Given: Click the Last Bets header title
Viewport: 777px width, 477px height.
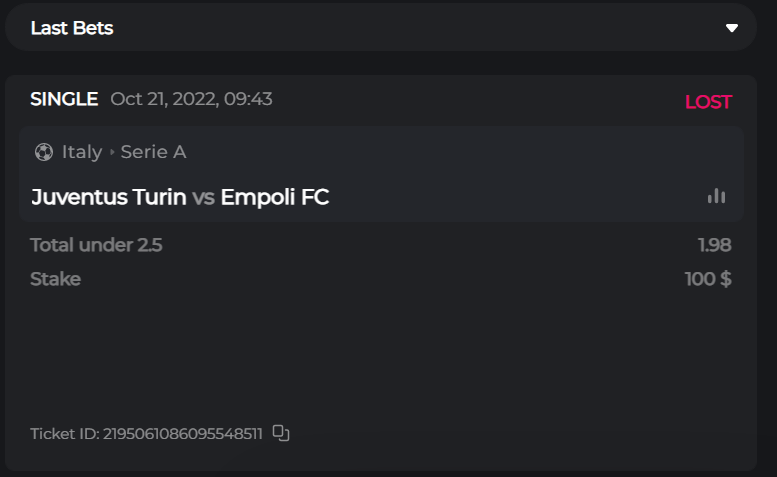Looking at the screenshot, I should tap(72, 28).
